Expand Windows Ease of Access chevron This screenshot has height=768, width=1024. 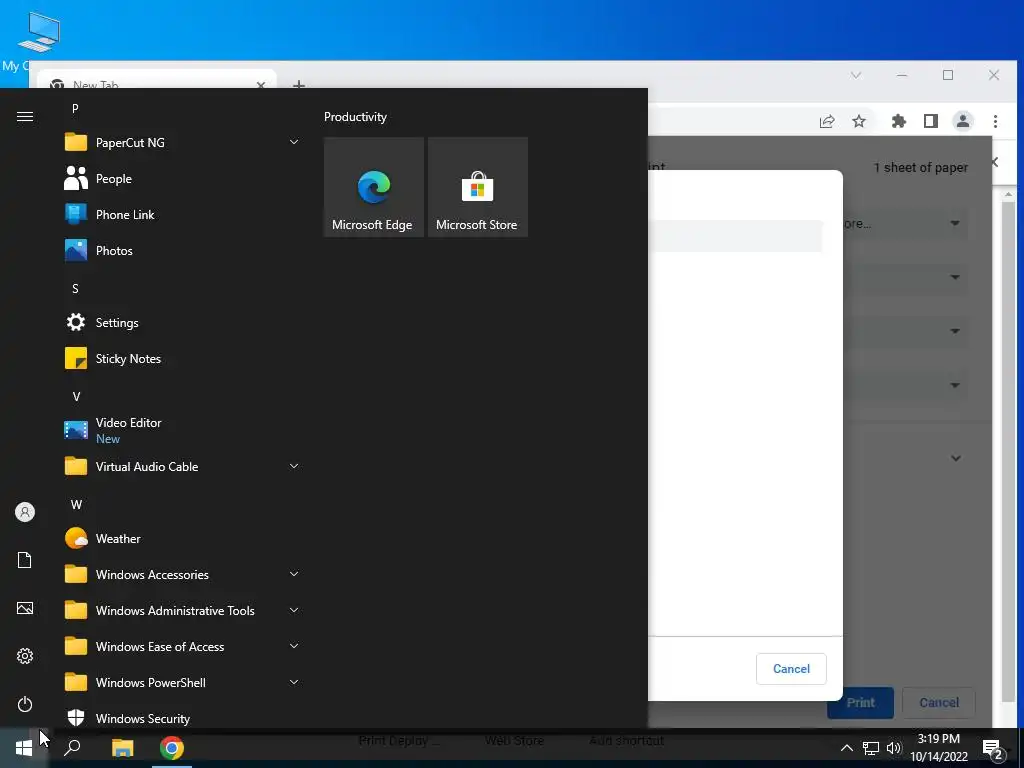click(294, 646)
